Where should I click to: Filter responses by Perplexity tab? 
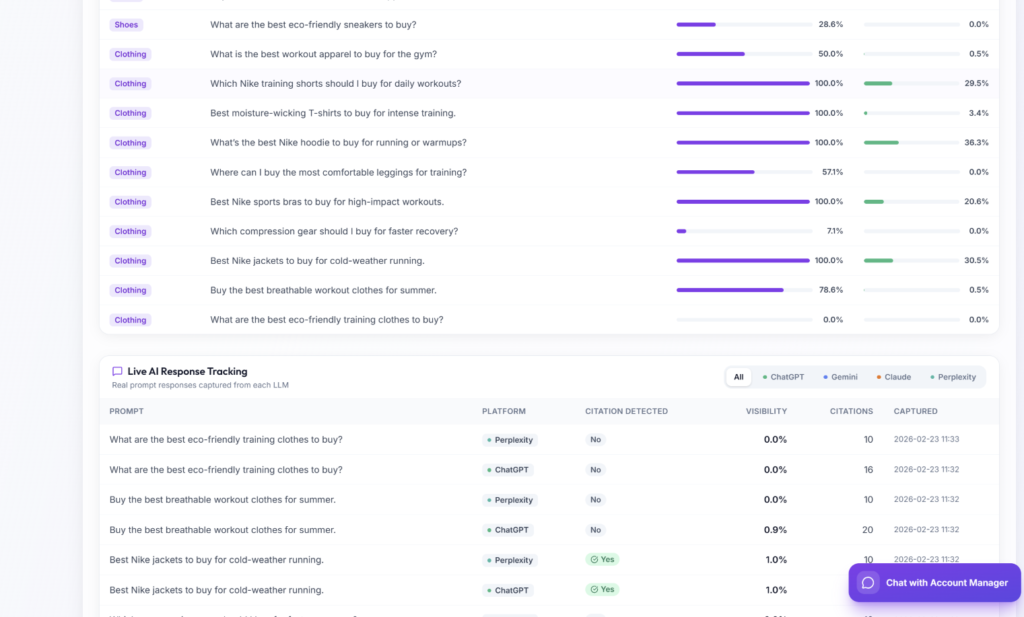[x=953, y=377]
